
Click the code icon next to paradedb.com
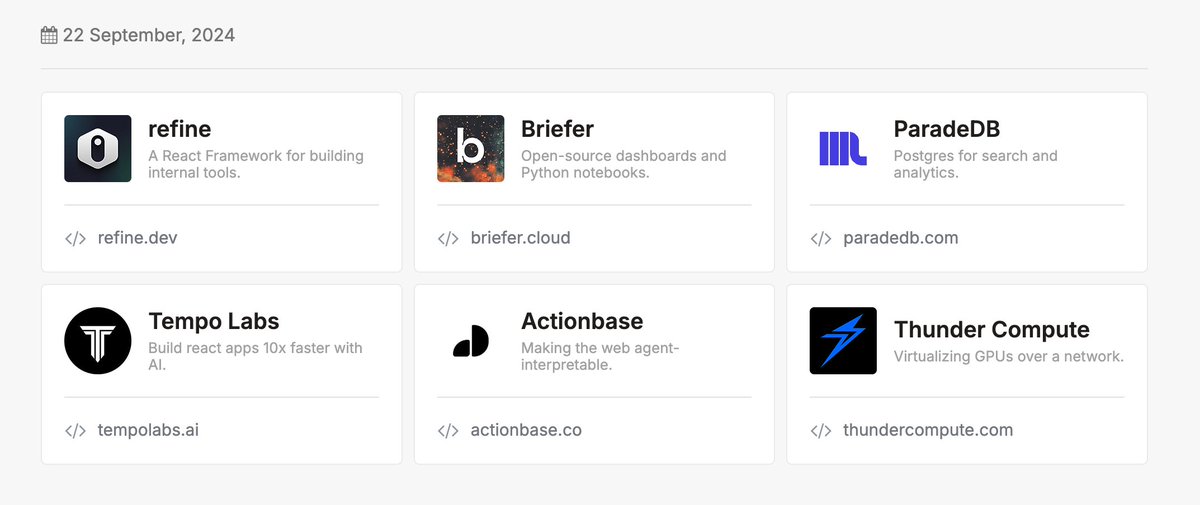tap(820, 238)
